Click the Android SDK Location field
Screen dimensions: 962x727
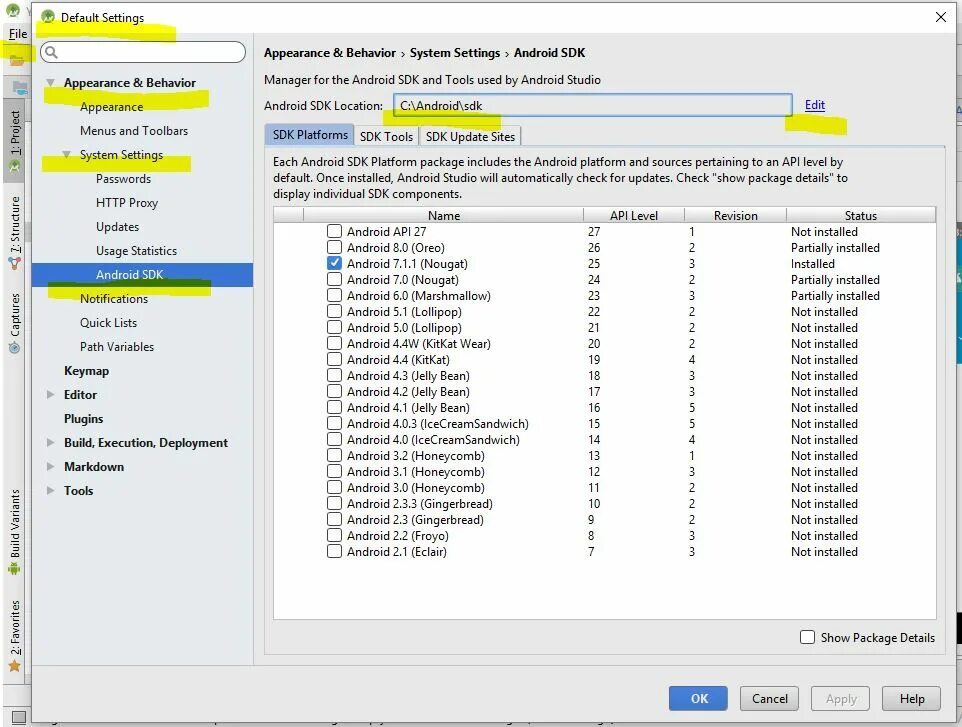point(593,106)
